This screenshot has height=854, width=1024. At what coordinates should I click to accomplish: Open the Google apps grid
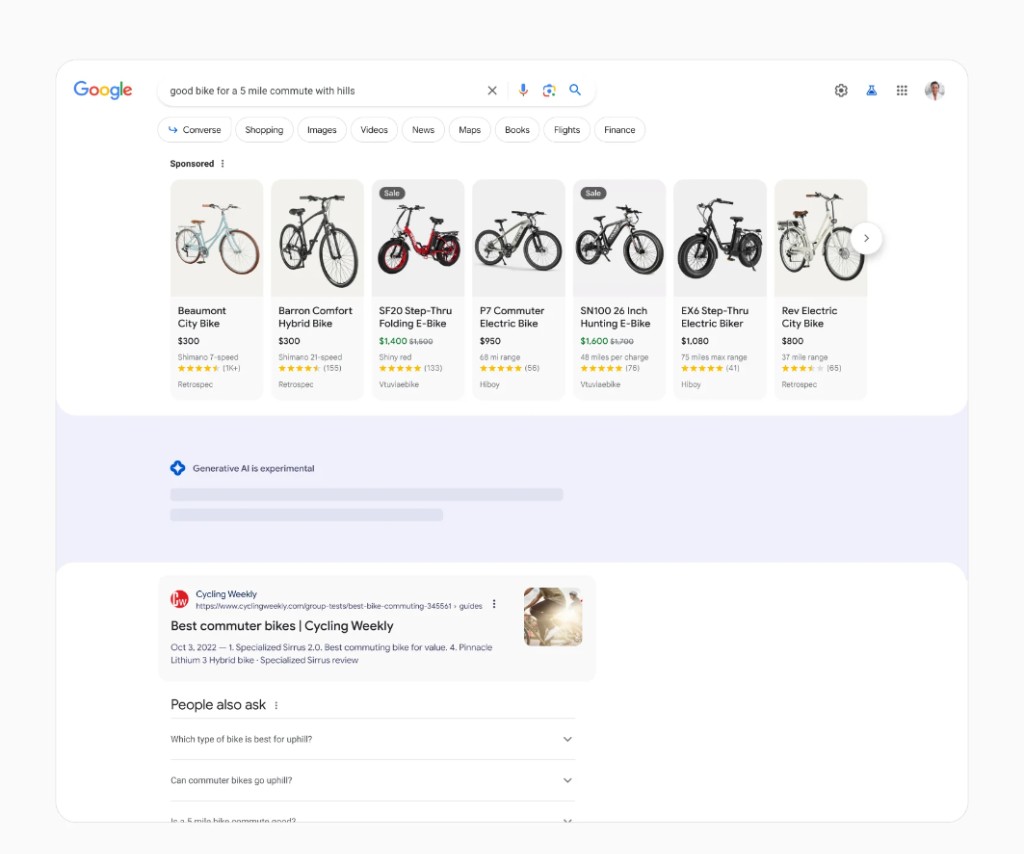[x=902, y=91]
